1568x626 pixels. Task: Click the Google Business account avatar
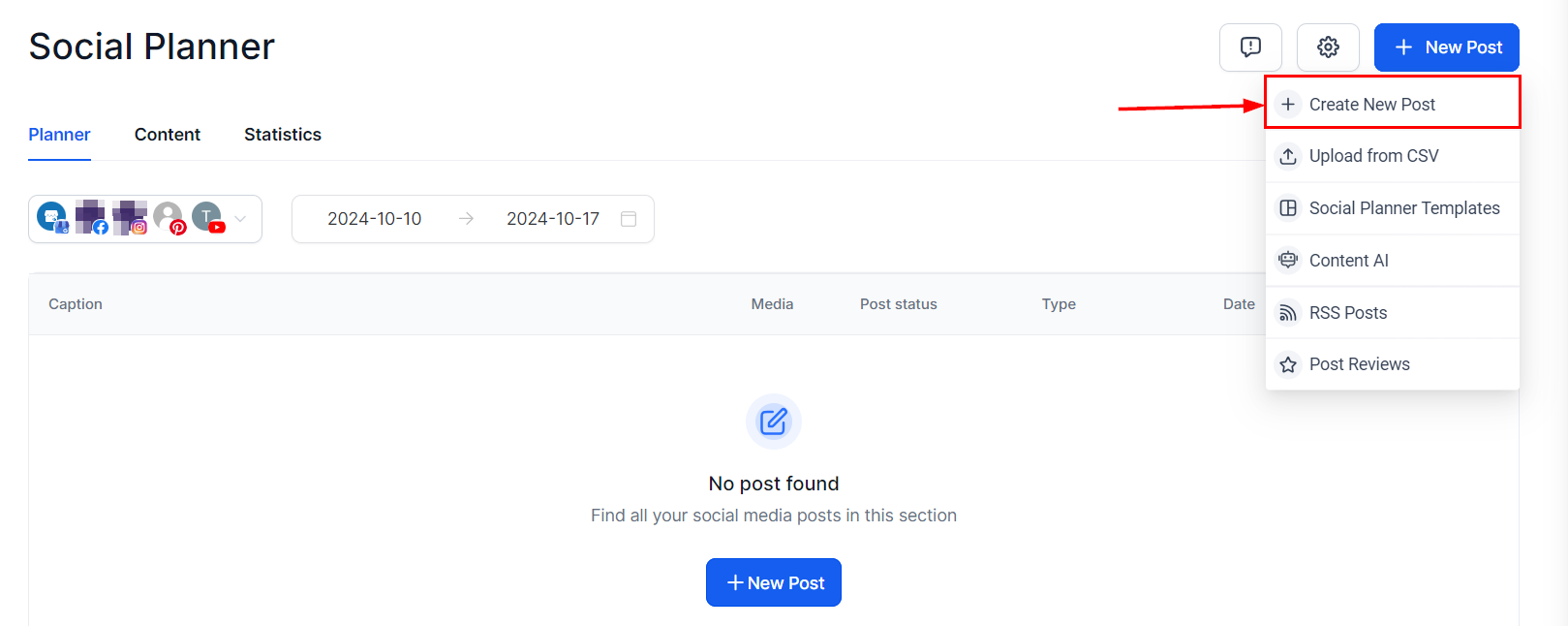click(52, 217)
